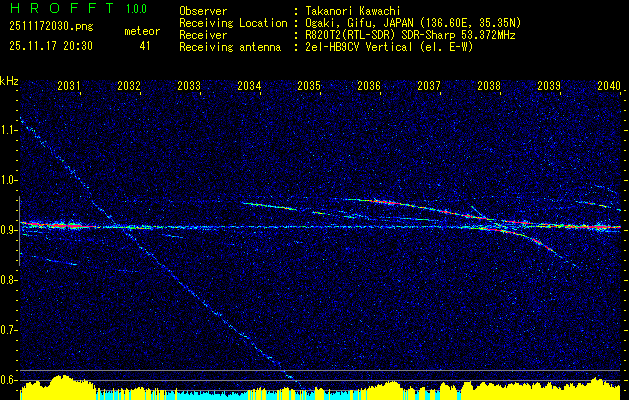The image size is (629, 400).
Task: Click the 1.1 kHz axis label
Action: (x=8, y=130)
